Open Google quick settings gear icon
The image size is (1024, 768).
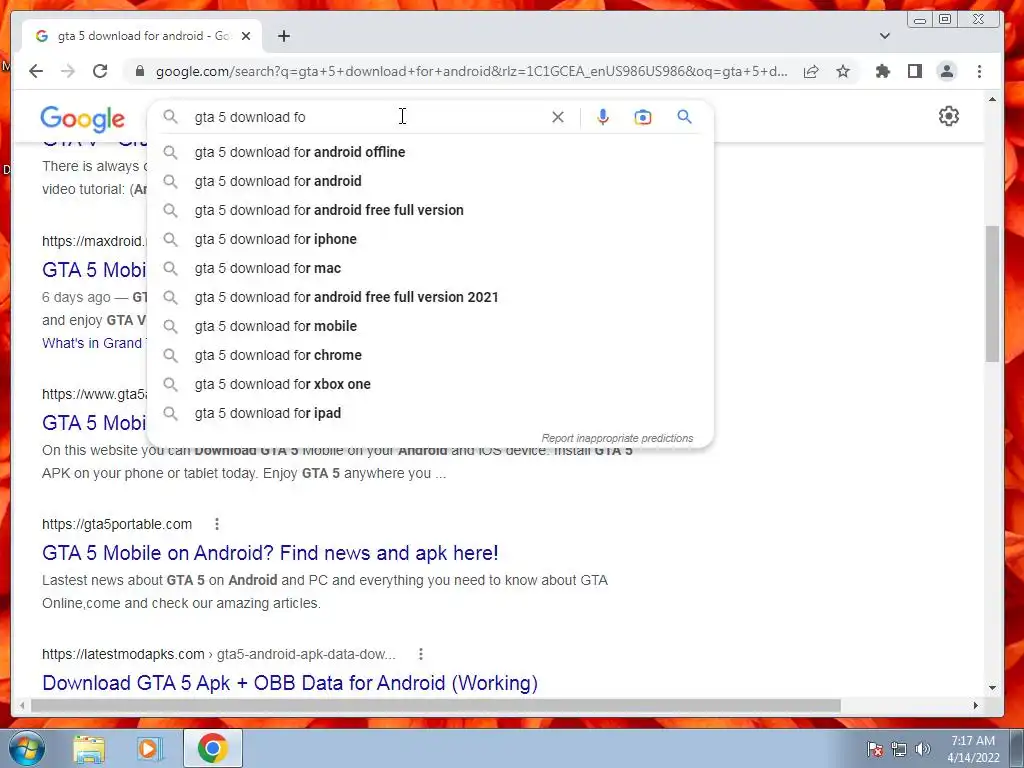(x=948, y=116)
